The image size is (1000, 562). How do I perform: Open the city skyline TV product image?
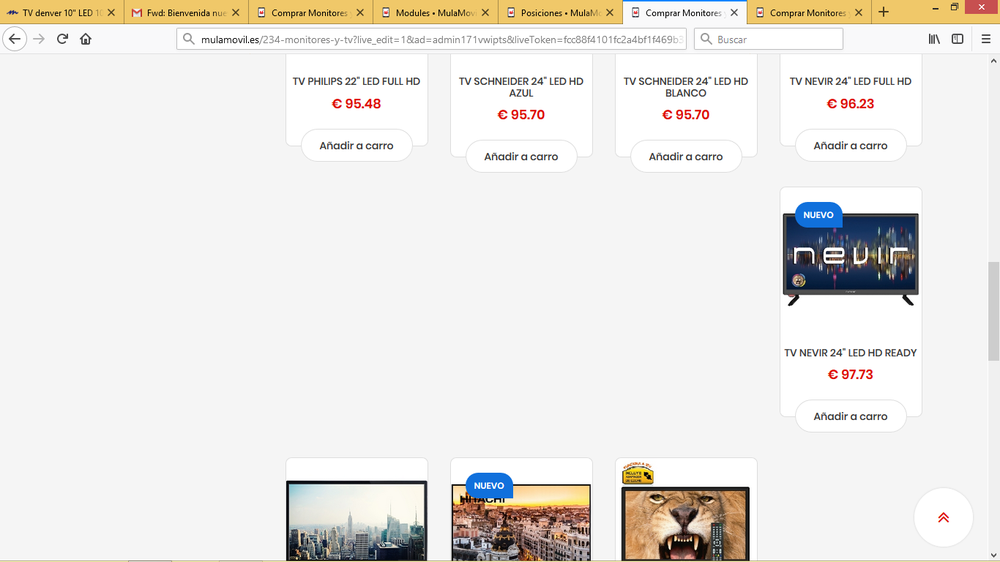(357, 521)
